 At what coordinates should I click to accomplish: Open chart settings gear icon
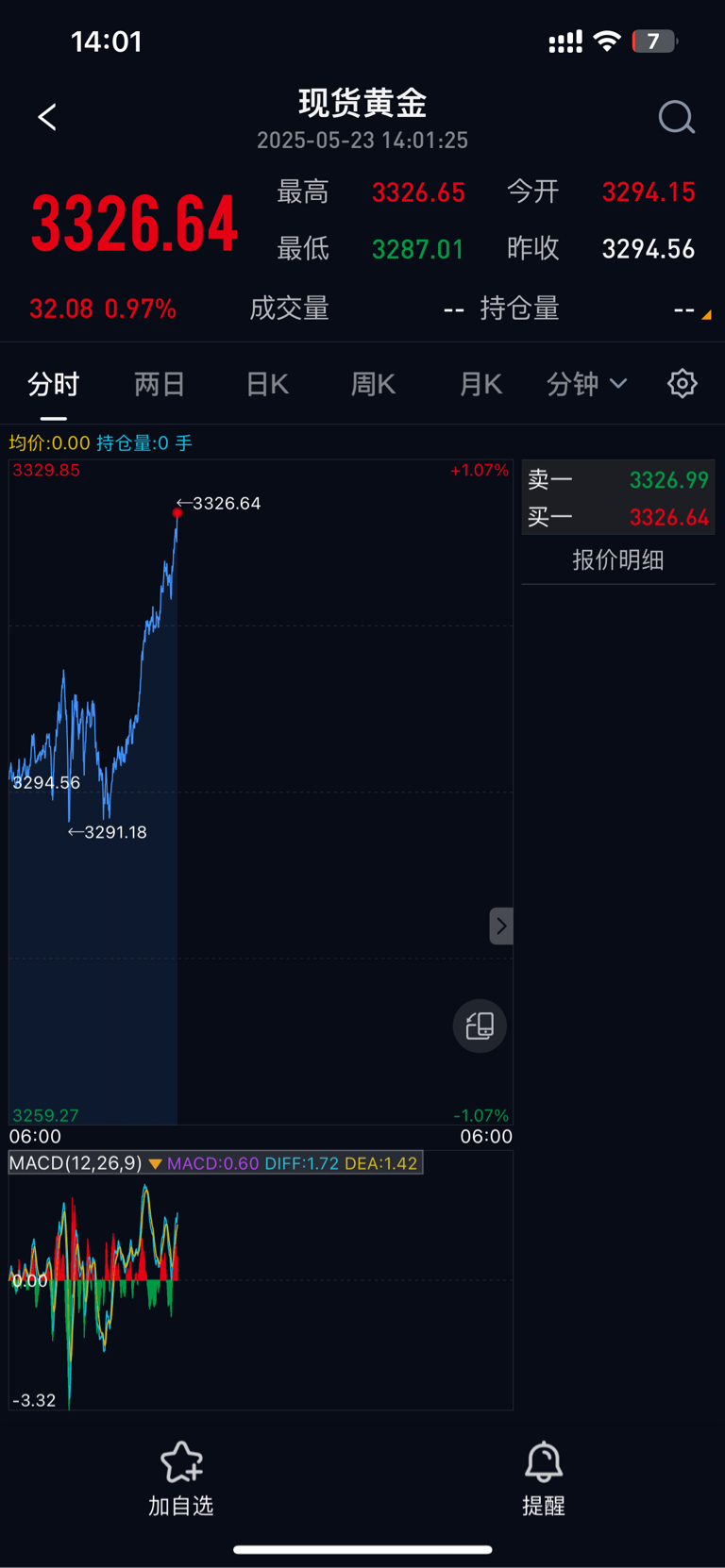click(x=683, y=383)
